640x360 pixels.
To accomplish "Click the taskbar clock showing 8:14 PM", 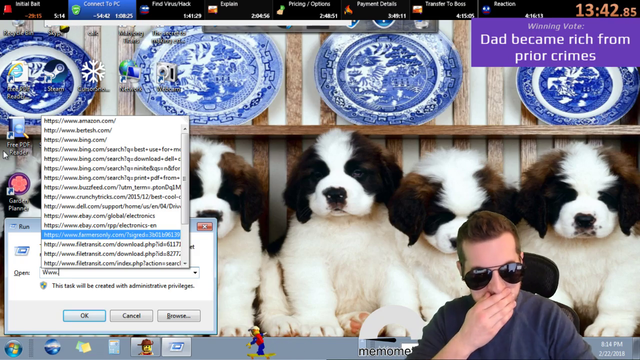I will pos(611,349).
